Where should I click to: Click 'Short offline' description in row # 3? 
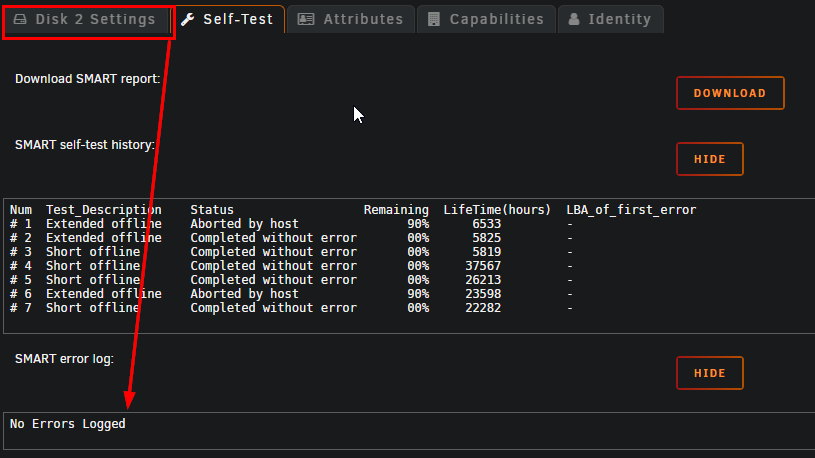[x=93, y=252]
